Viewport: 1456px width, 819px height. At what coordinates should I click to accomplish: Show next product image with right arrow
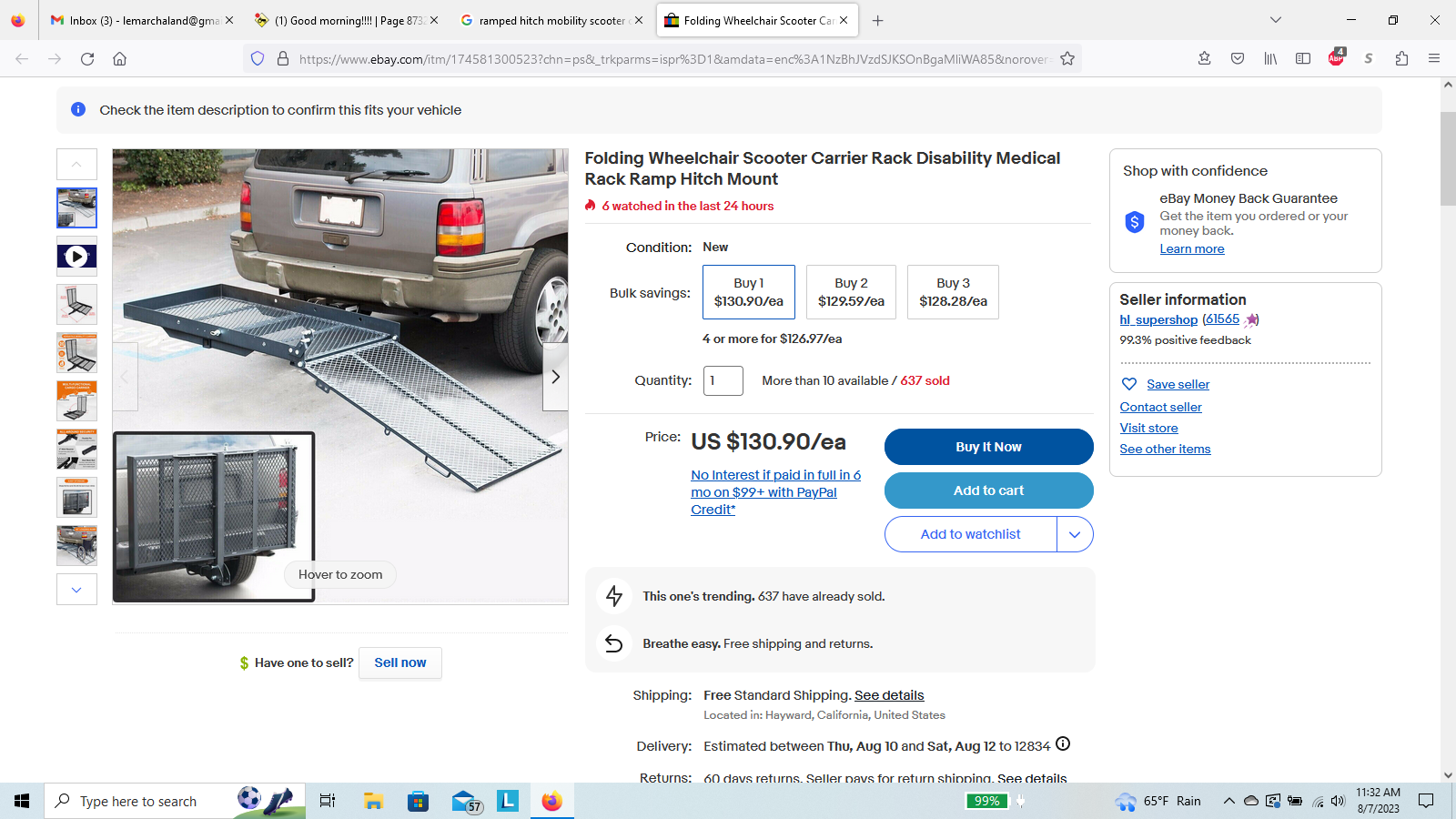pyautogui.click(x=555, y=377)
